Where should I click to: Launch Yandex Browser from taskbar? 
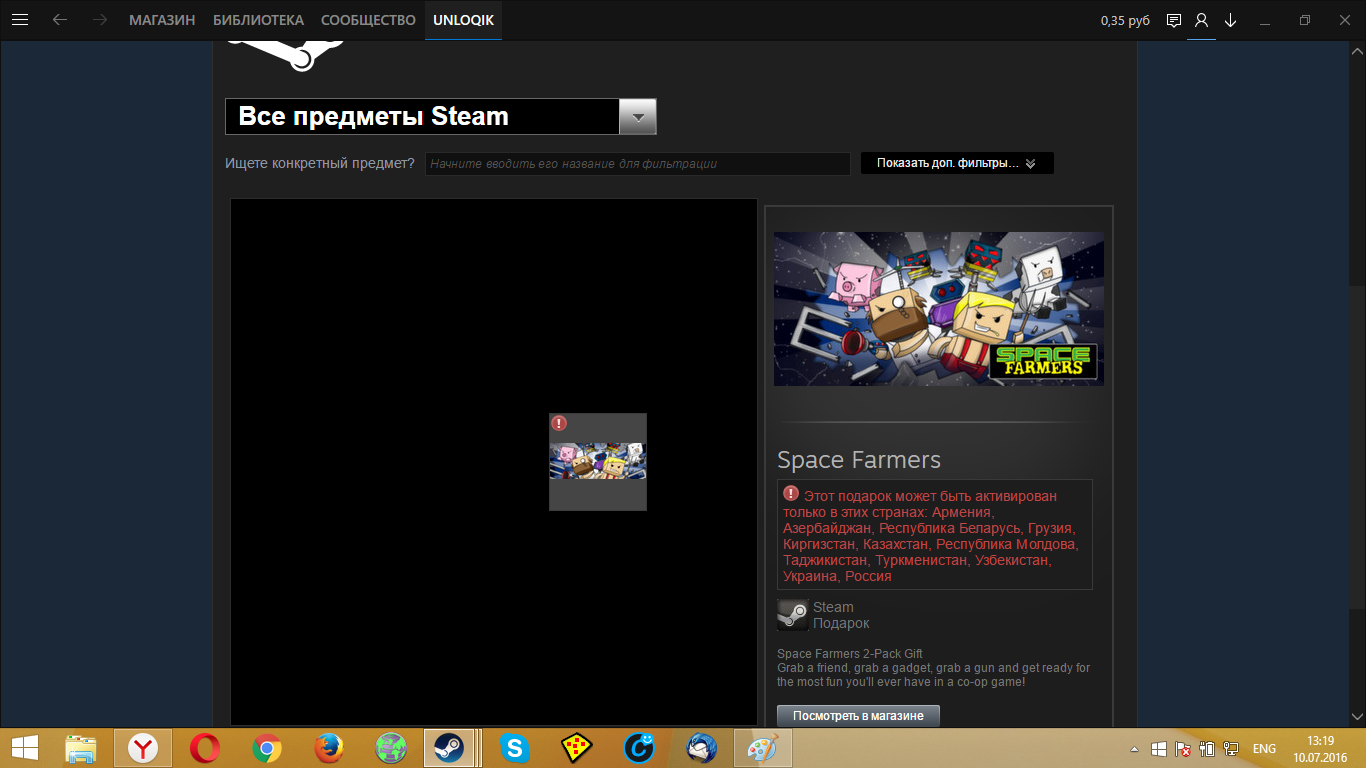click(x=143, y=748)
